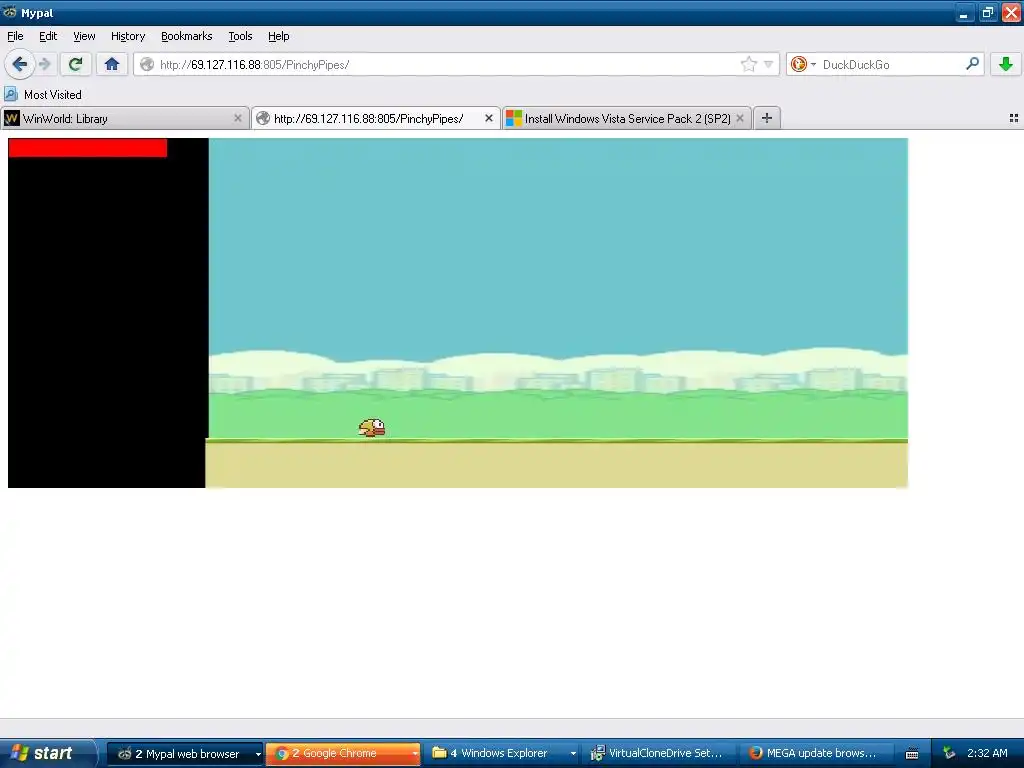
Task: Open a new tab with plus button
Action: pos(767,118)
